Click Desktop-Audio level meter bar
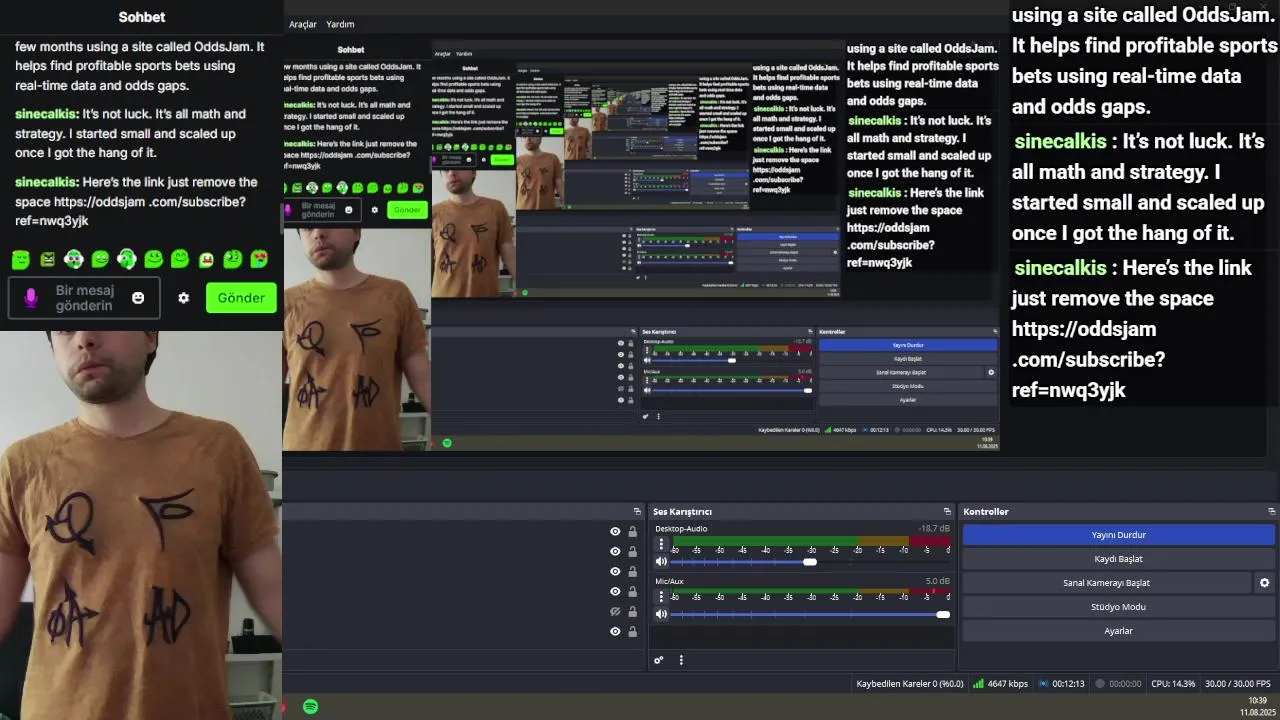Screen dimensions: 1280x720 tap(811, 541)
